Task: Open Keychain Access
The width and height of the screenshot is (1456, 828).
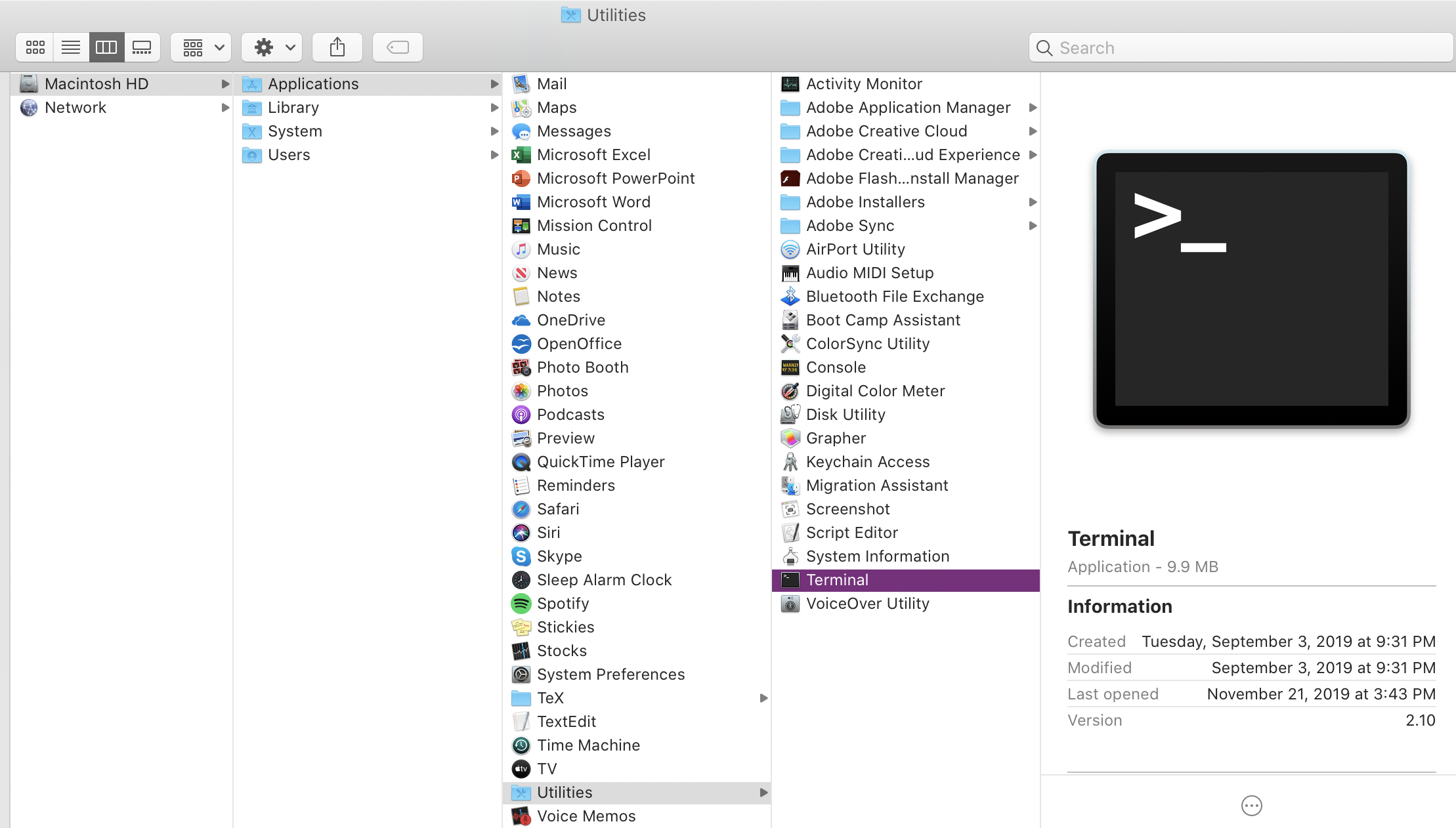Action: [x=867, y=461]
